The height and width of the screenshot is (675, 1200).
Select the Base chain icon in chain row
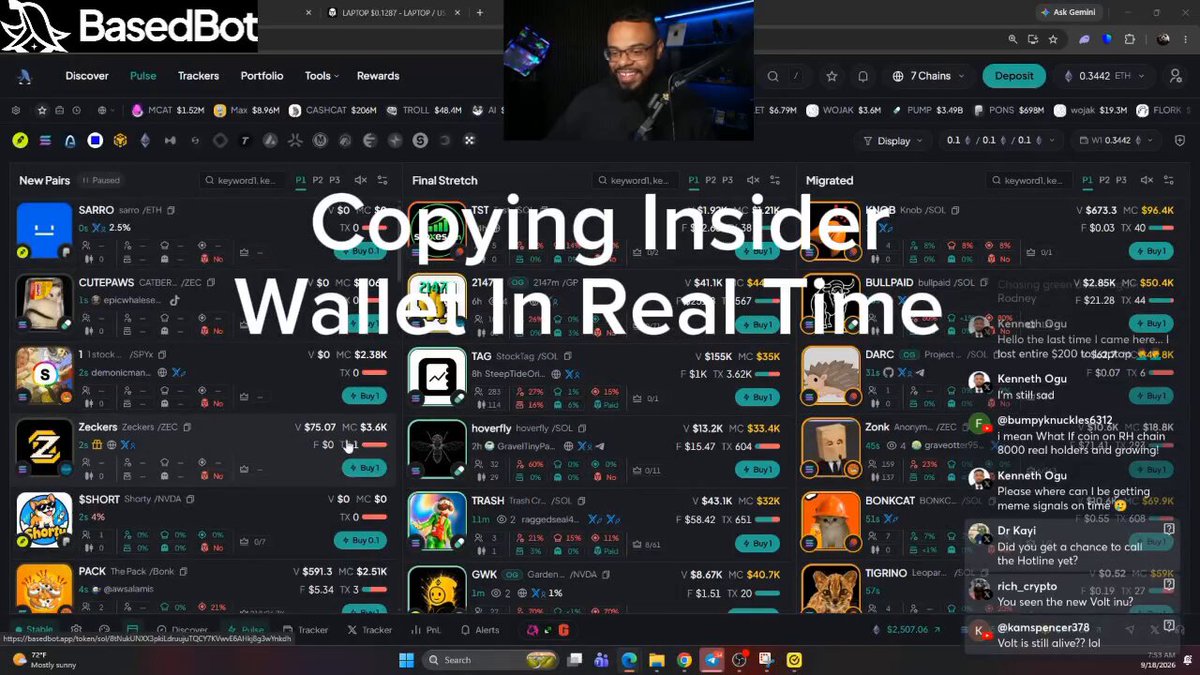(x=95, y=141)
